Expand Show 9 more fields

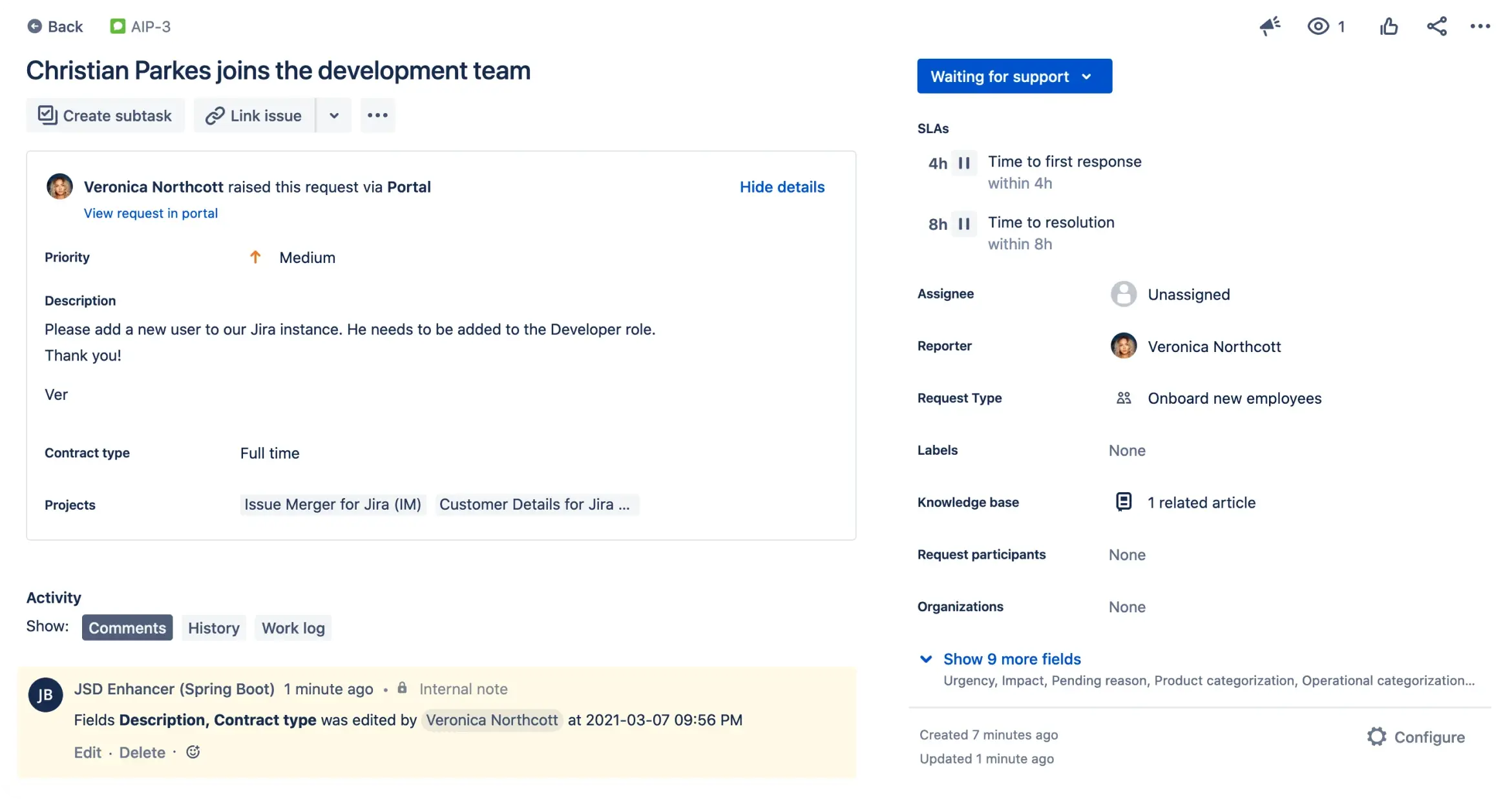tap(1012, 659)
